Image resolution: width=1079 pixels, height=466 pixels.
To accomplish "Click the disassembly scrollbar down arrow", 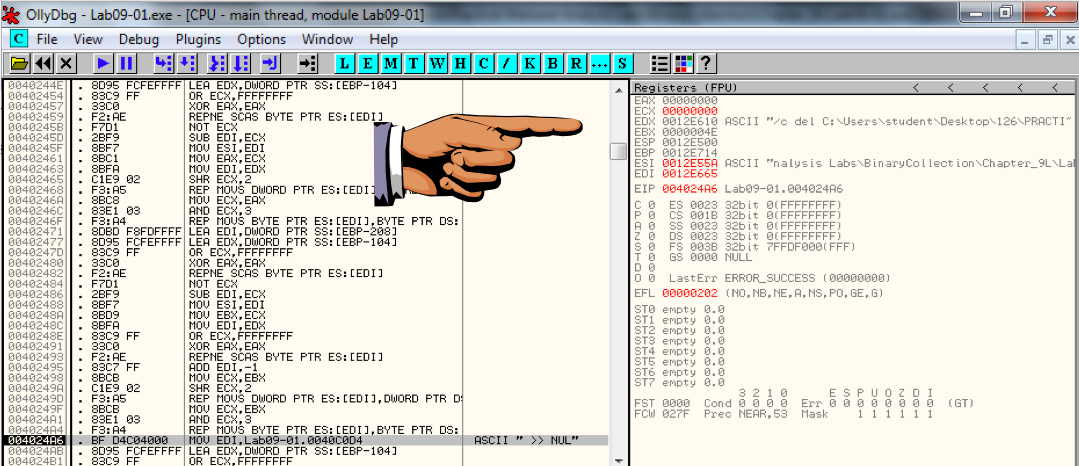I will (x=619, y=460).
